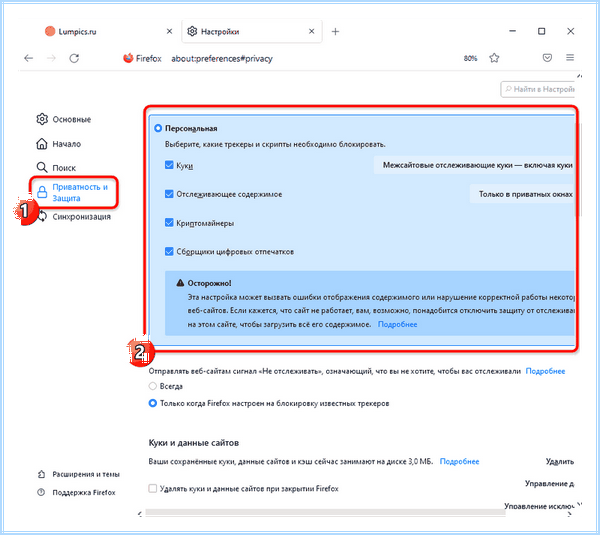The height and width of the screenshot is (535, 600).
Task: Click the magnifier icon beside Поиск
Action: 42,167
